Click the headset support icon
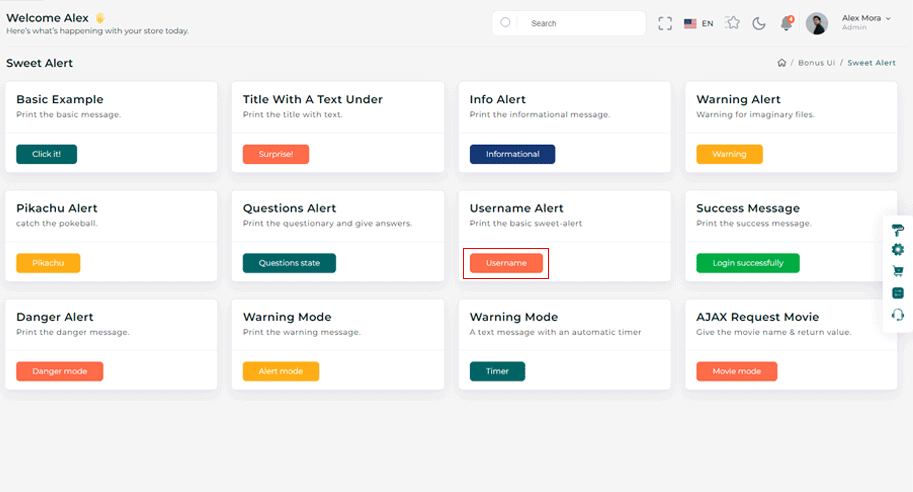The height and width of the screenshot is (492, 913). (897, 314)
